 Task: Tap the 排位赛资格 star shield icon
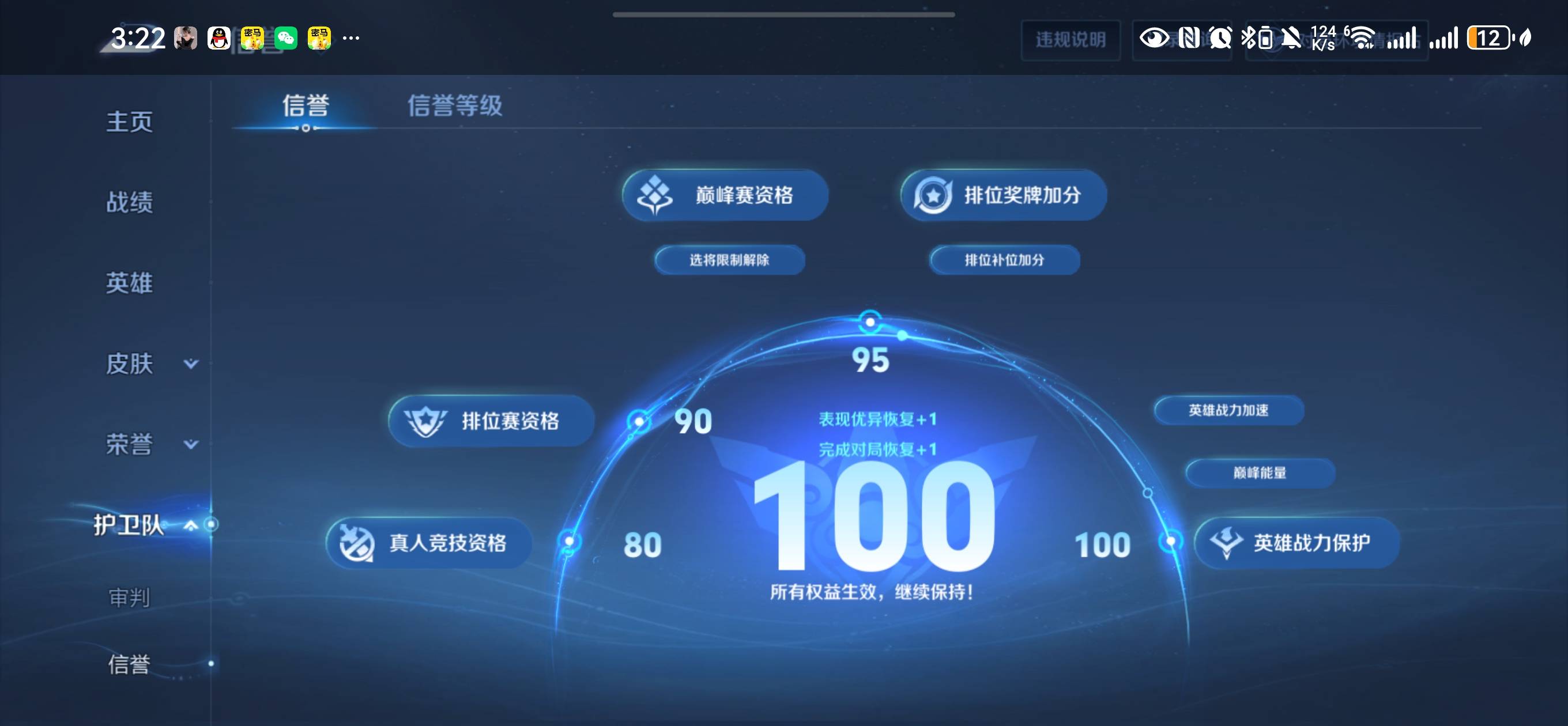(x=425, y=421)
